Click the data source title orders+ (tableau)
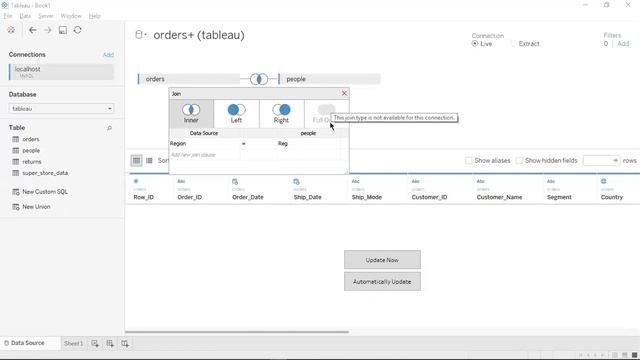Image resolution: width=640 pixels, height=360 pixels. click(199, 35)
